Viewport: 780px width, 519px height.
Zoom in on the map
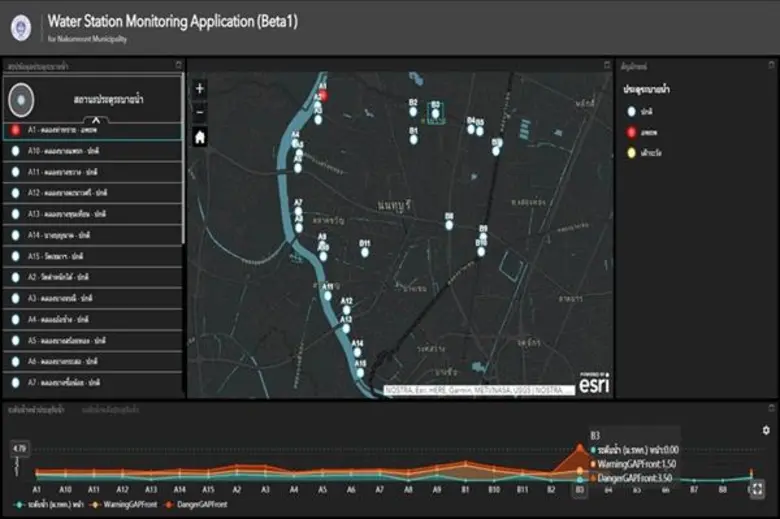199,89
